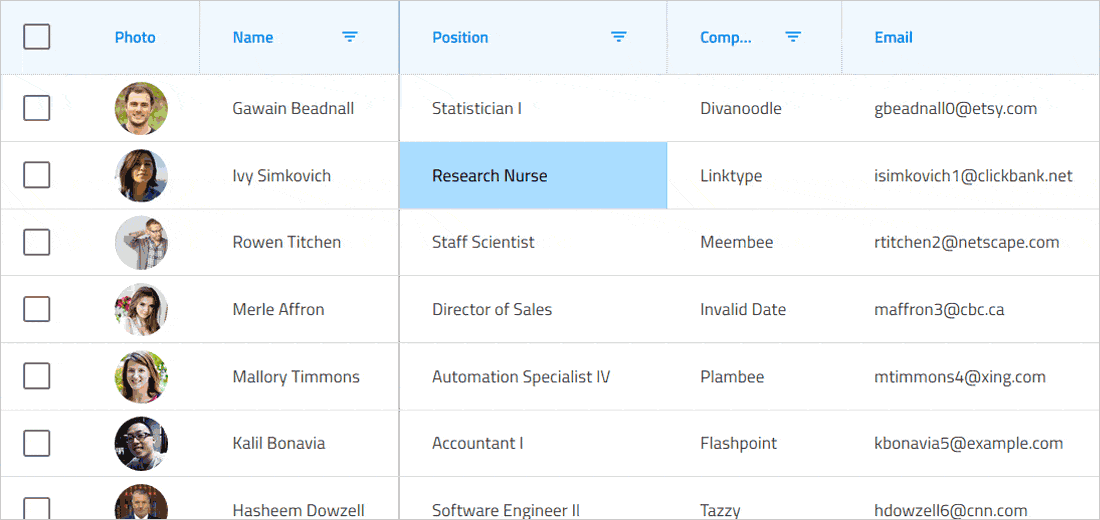
Task: Toggle the select-all header checkbox
Action: 37,37
